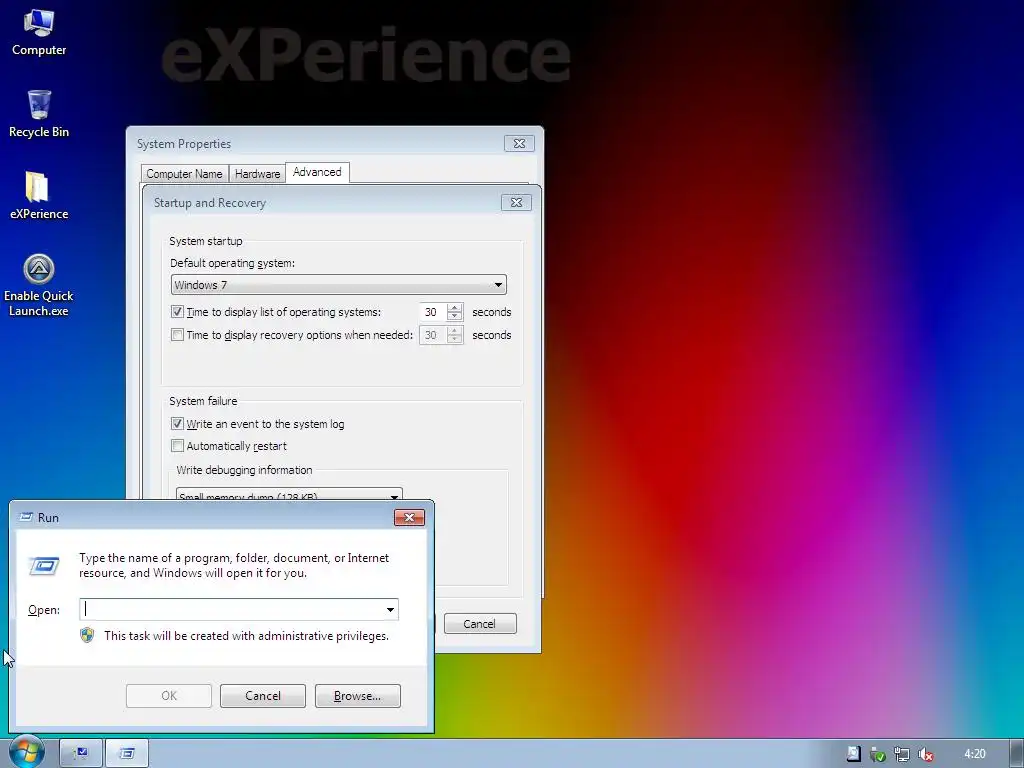
Task: Click the Run dialog title icon
Action: 26,517
